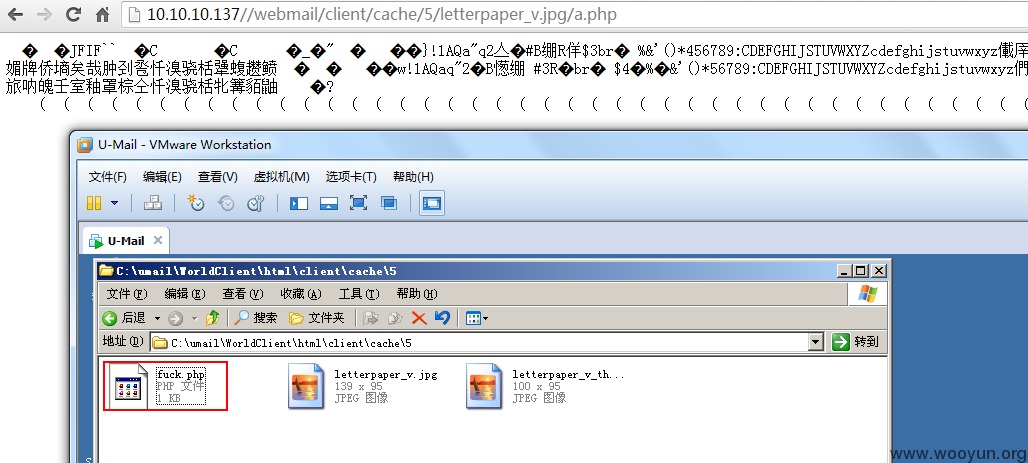Open the VMware snapshot manager
Viewport: 1028px width, 463px height.
click(256, 203)
